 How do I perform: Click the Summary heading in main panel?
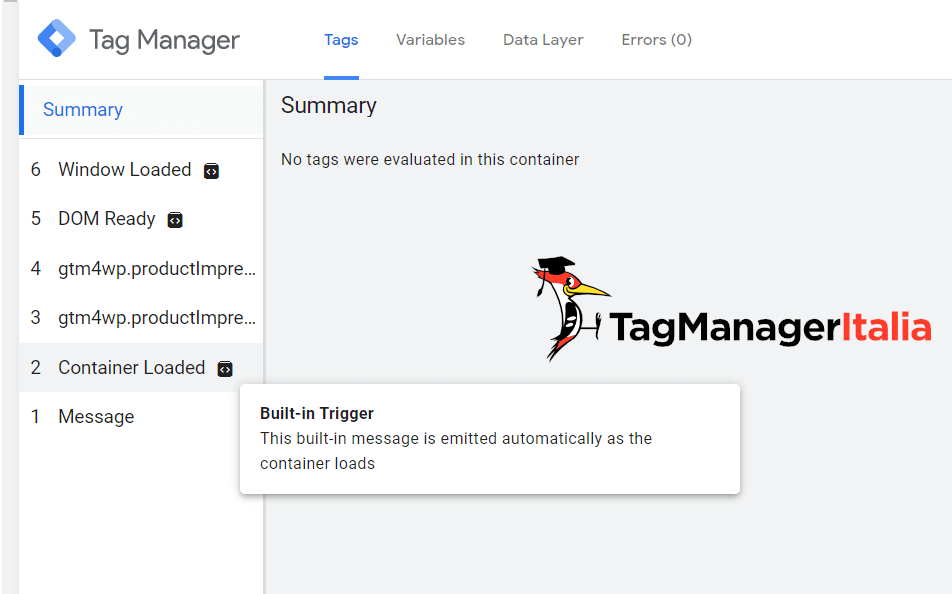pyautogui.click(x=328, y=106)
